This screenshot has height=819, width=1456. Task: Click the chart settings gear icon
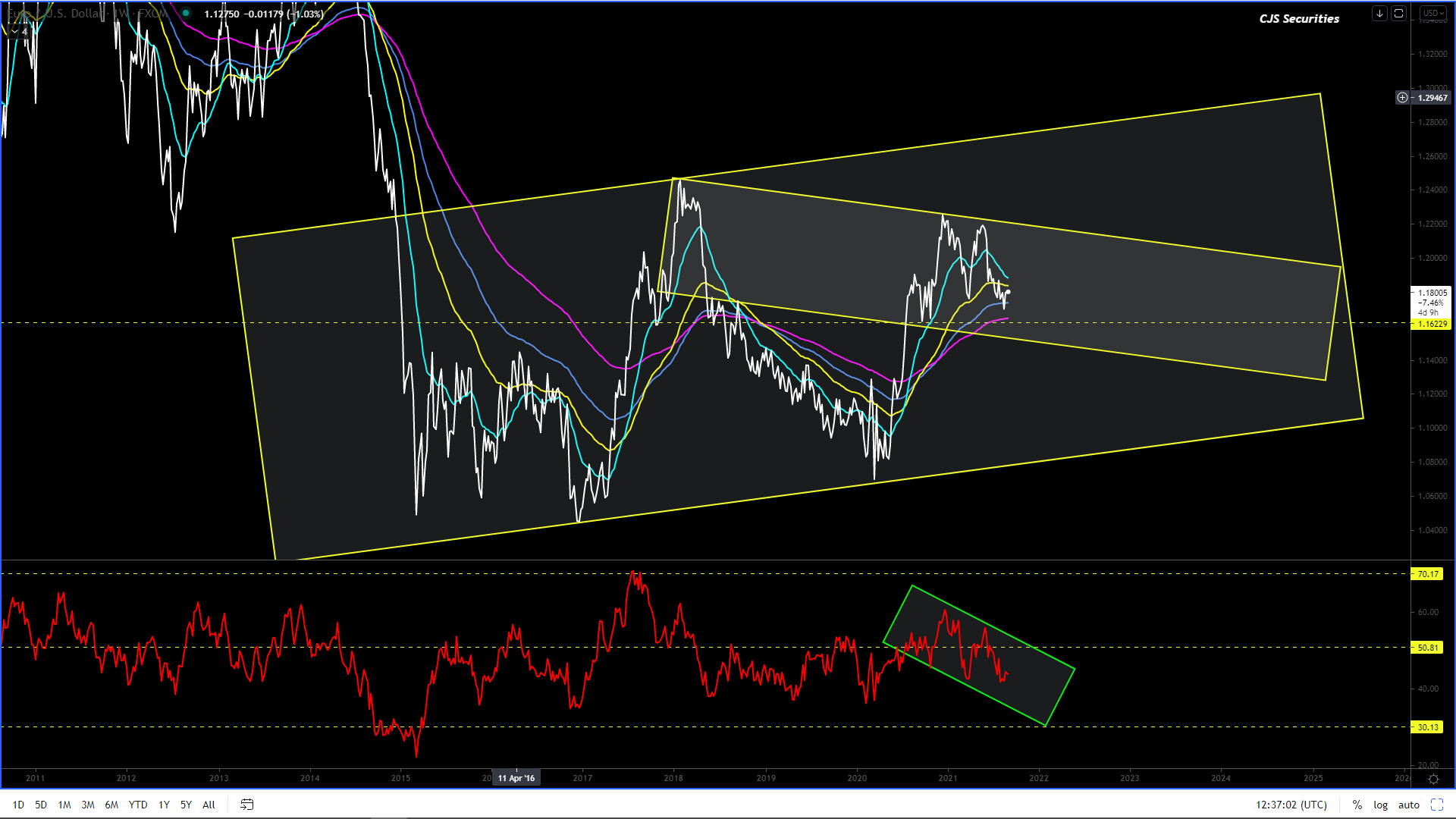tap(1433, 779)
